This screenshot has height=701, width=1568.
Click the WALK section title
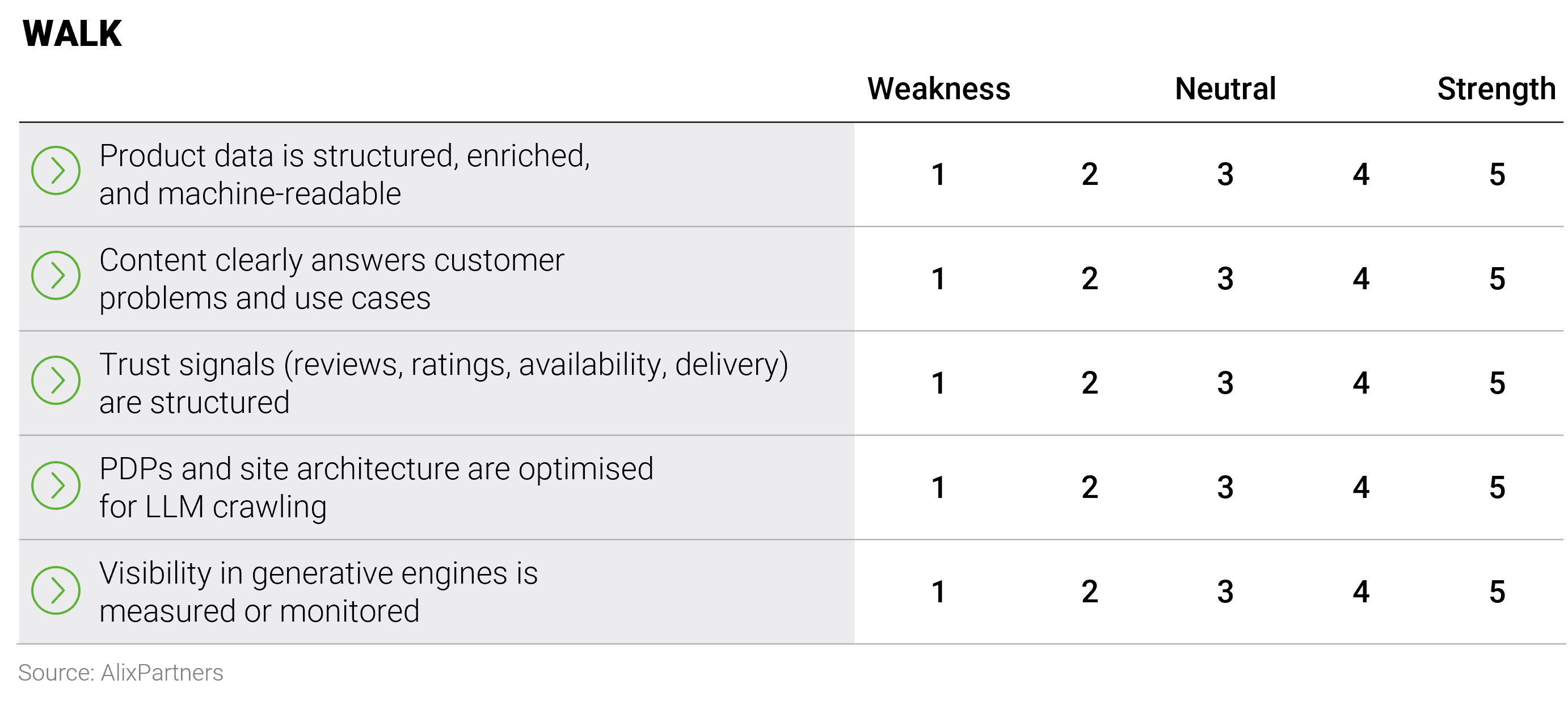(72, 33)
